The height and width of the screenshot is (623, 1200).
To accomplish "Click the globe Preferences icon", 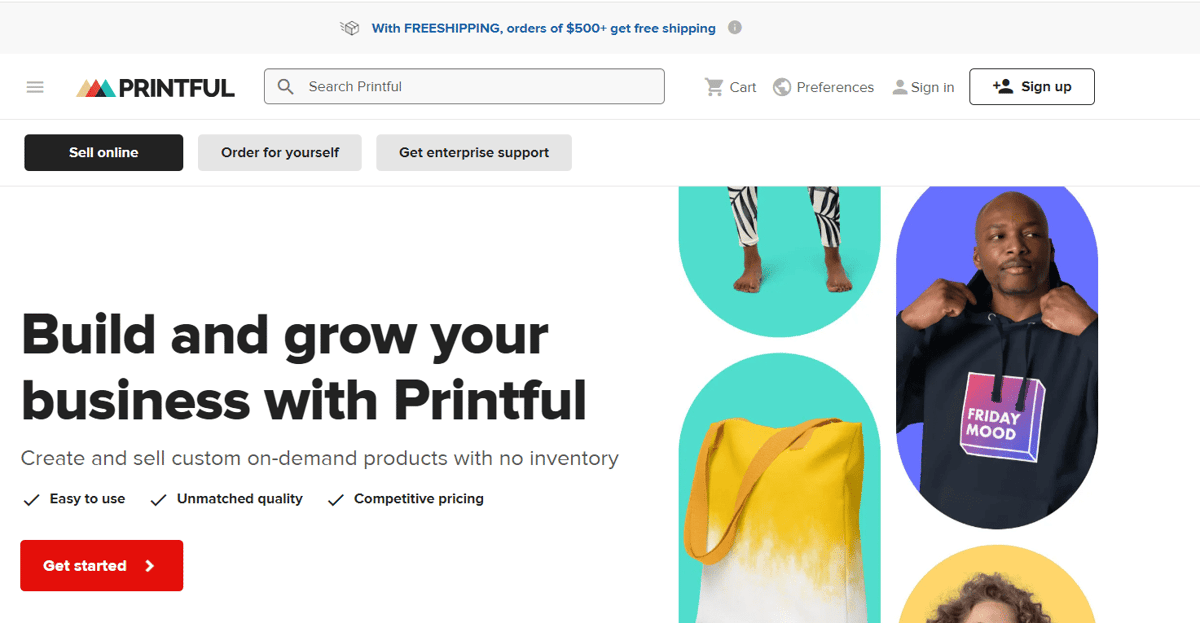I will coord(782,87).
